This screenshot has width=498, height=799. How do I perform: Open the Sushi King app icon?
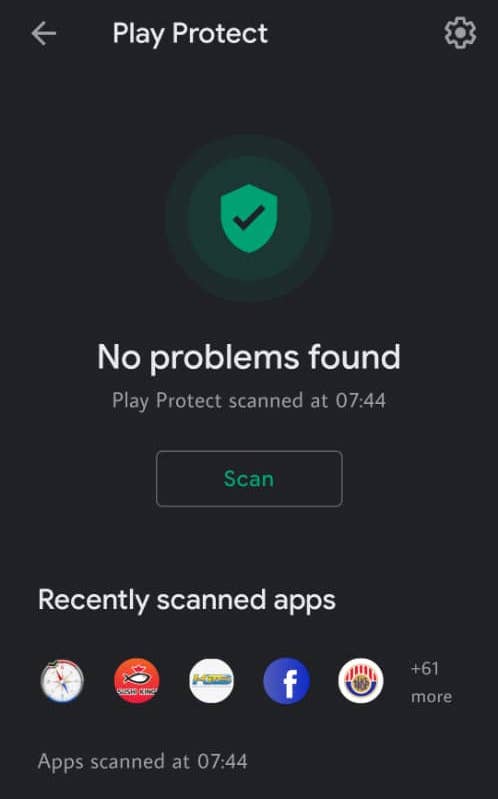click(137, 681)
